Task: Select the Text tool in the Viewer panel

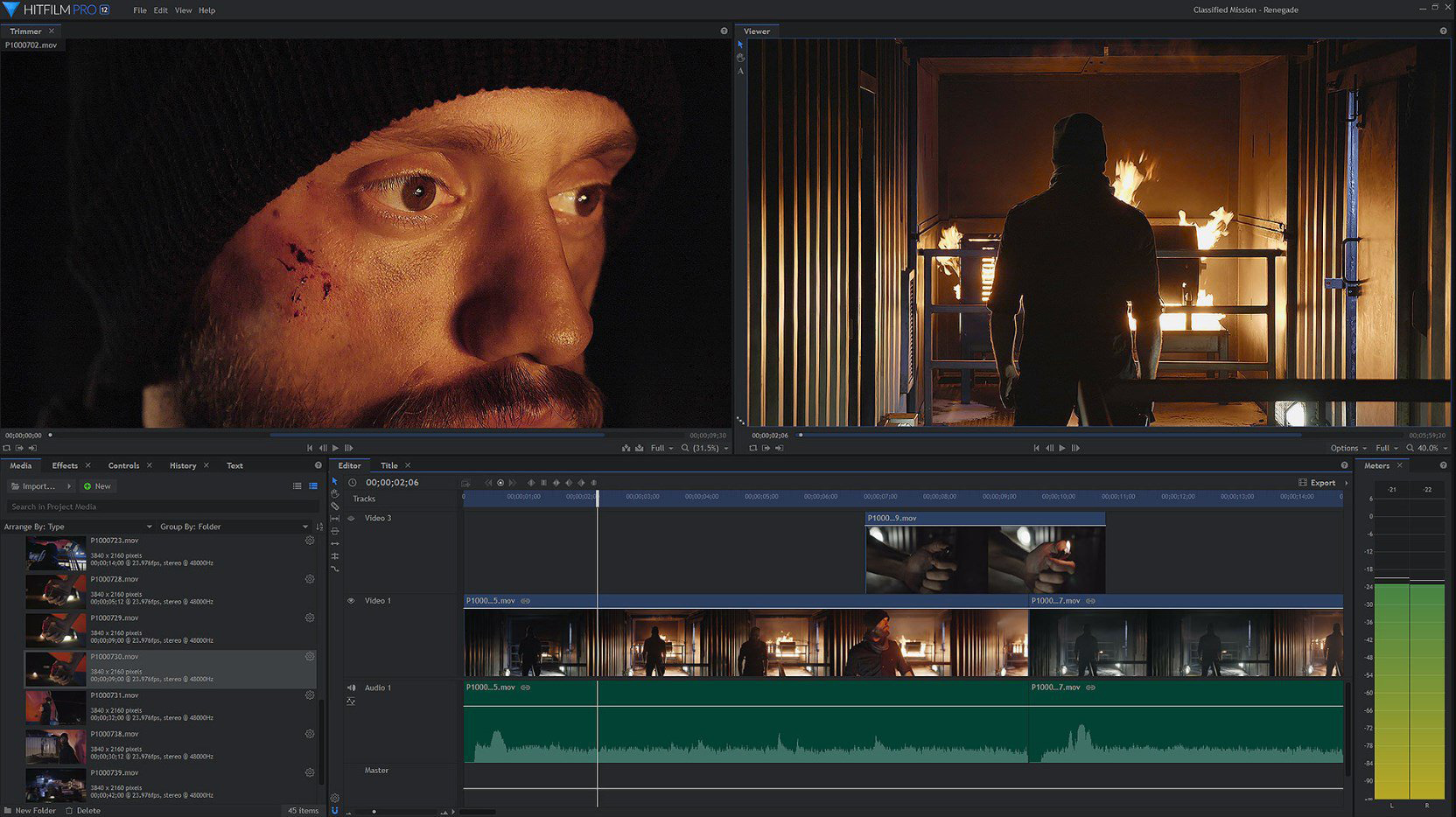Action: (740, 70)
